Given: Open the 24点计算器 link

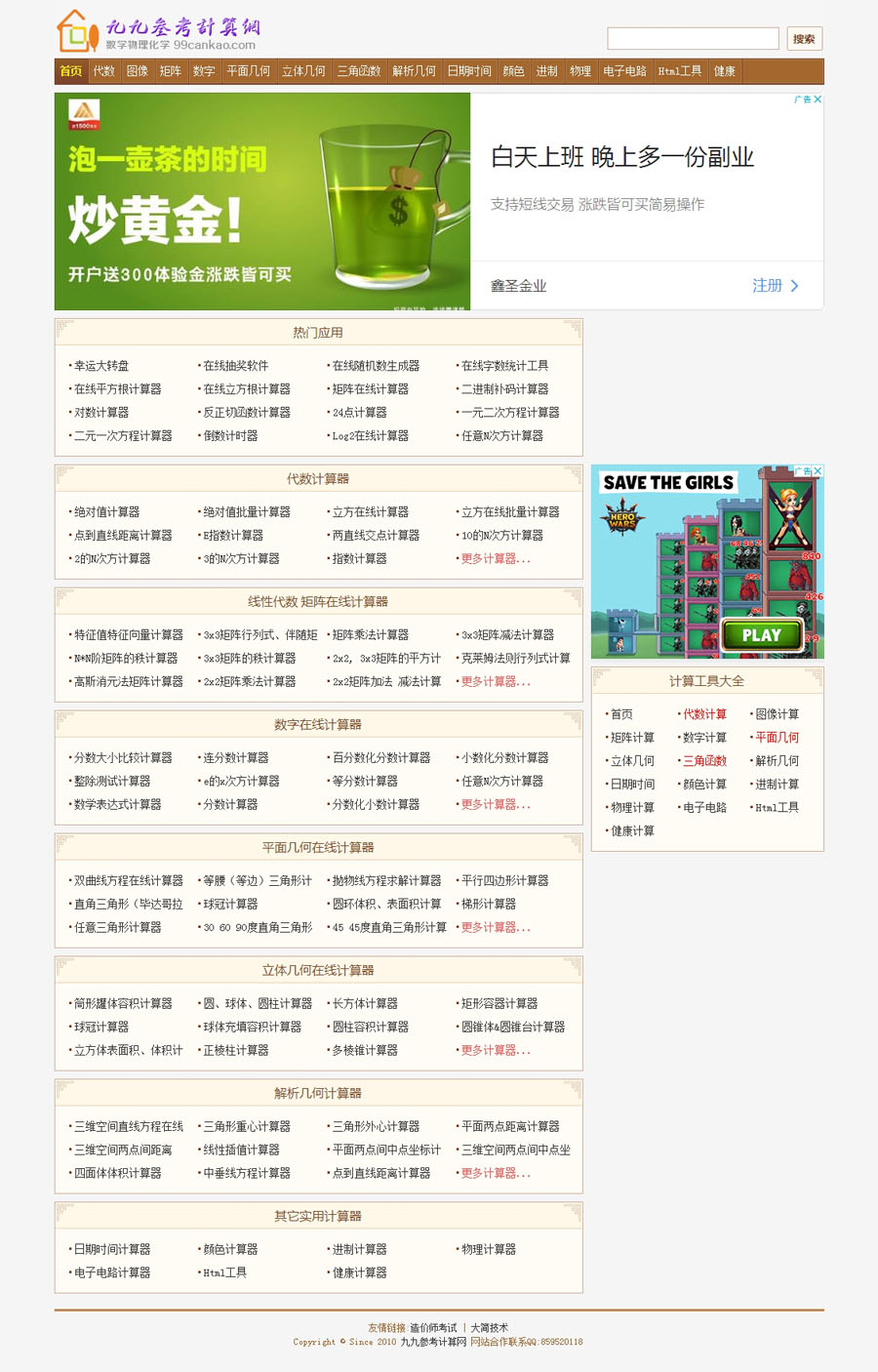Looking at the screenshot, I should (359, 413).
